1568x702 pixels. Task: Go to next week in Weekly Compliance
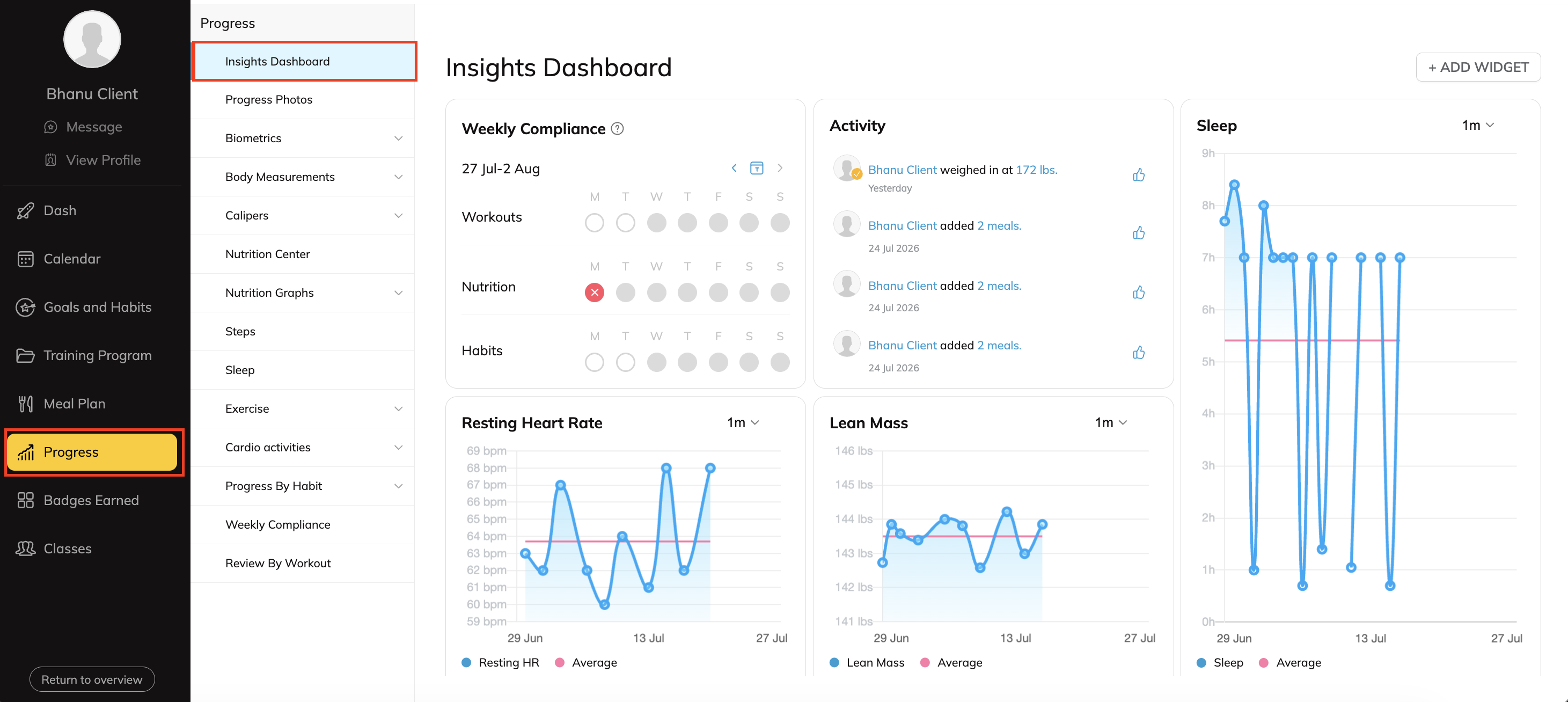[780, 168]
